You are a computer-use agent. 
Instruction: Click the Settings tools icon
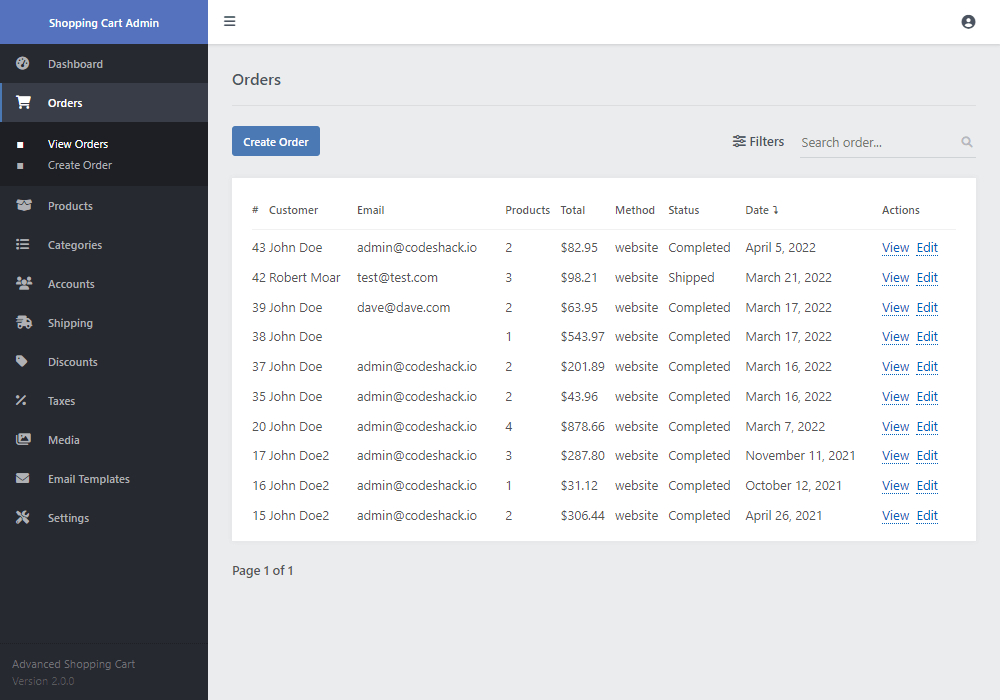[x=22, y=517]
